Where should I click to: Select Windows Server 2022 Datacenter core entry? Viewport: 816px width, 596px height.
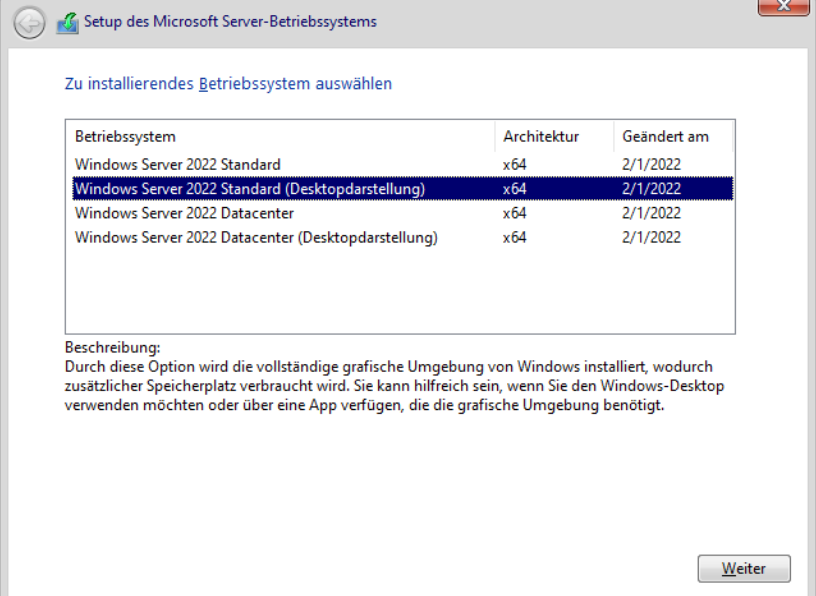[x=402, y=213]
